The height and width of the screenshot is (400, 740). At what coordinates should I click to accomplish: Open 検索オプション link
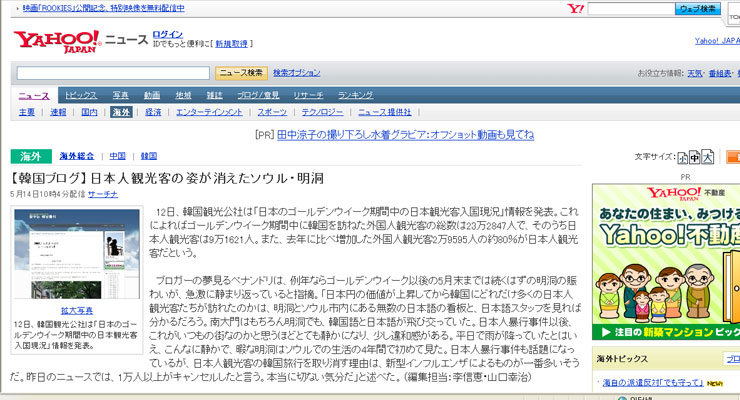pos(296,73)
